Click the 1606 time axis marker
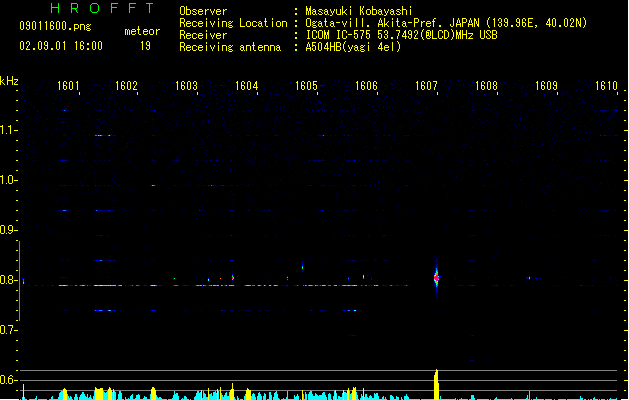This screenshot has height=400, width=629. point(366,86)
